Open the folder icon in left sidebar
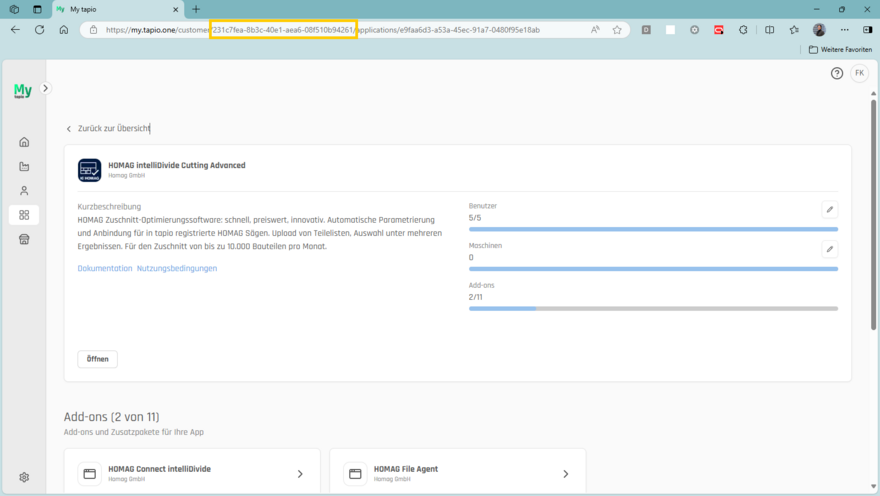 pos(24,167)
